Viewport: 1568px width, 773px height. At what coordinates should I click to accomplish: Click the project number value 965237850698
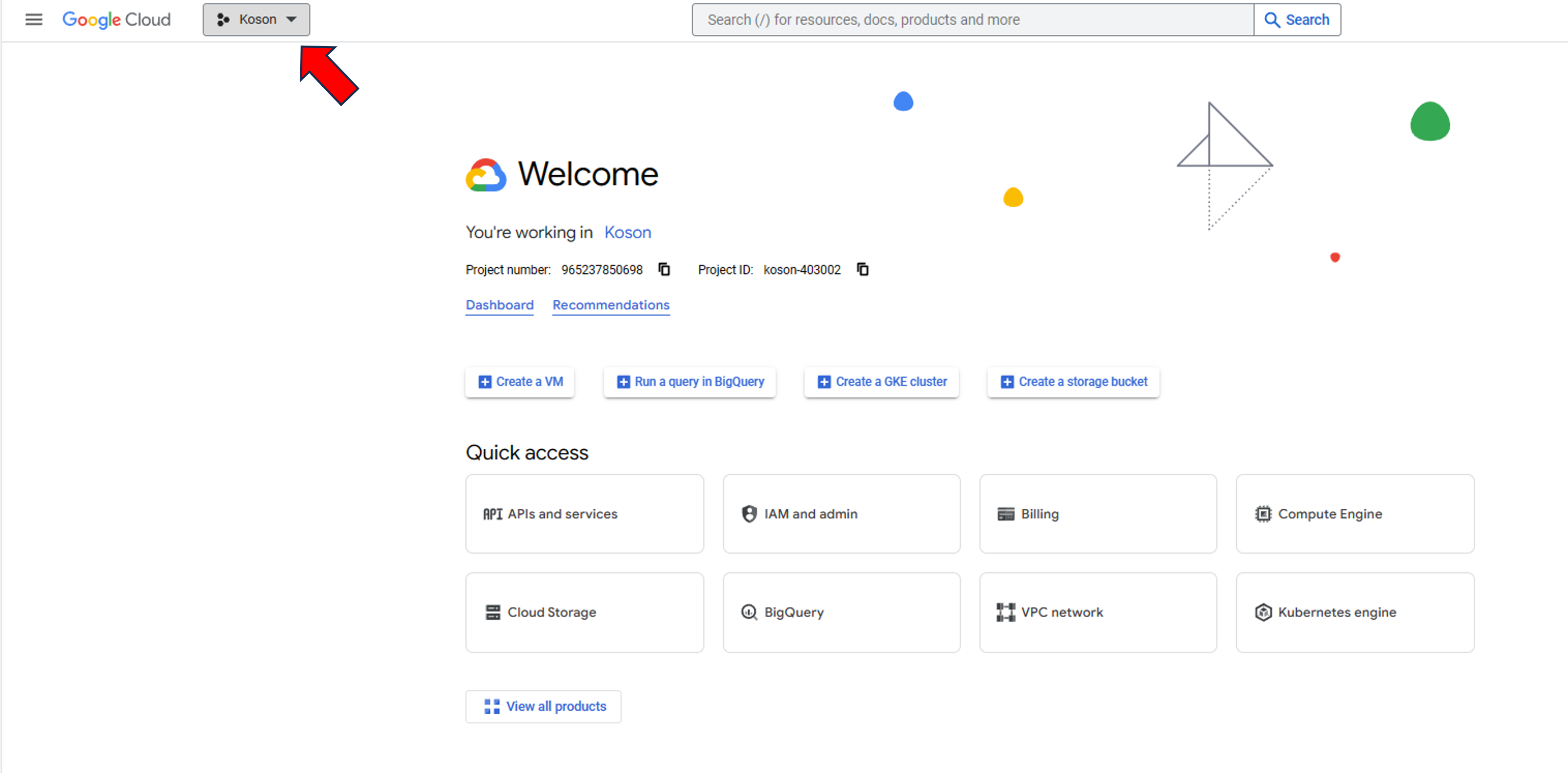601,270
